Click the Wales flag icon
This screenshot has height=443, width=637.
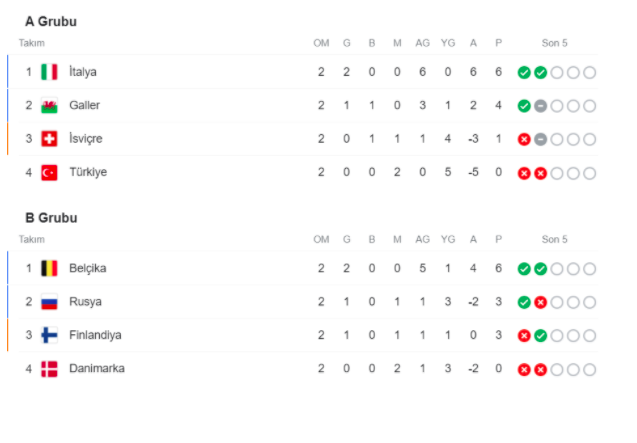(49, 105)
